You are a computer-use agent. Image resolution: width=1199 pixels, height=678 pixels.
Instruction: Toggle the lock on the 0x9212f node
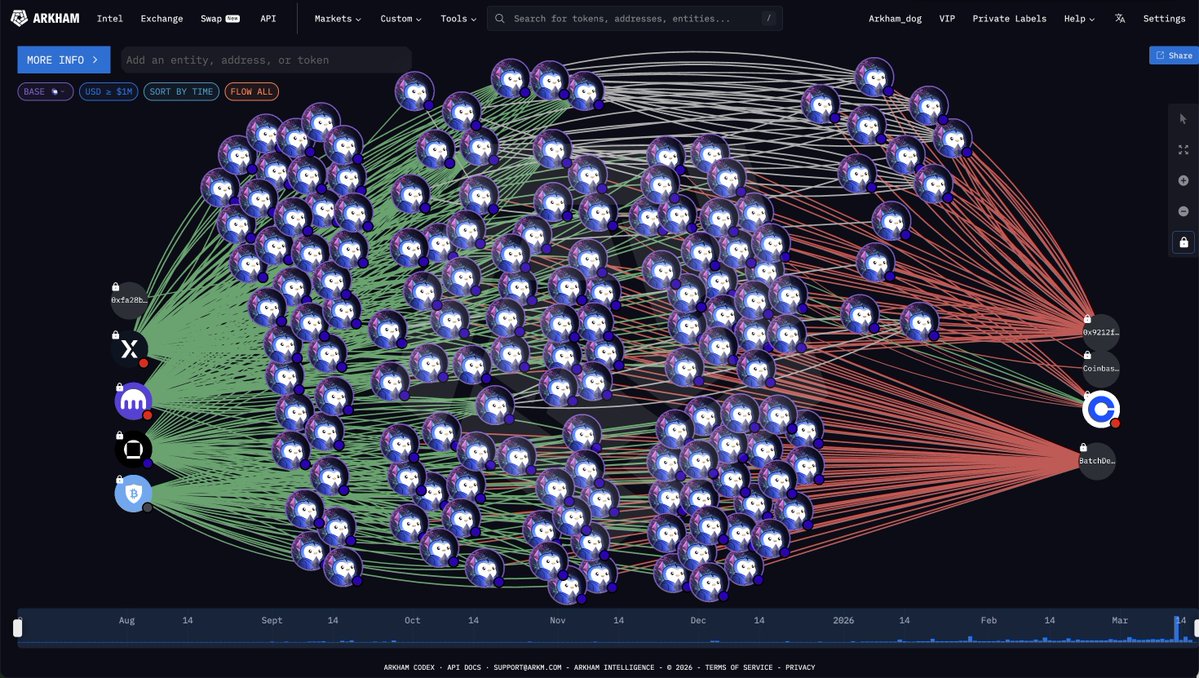tap(1087, 319)
